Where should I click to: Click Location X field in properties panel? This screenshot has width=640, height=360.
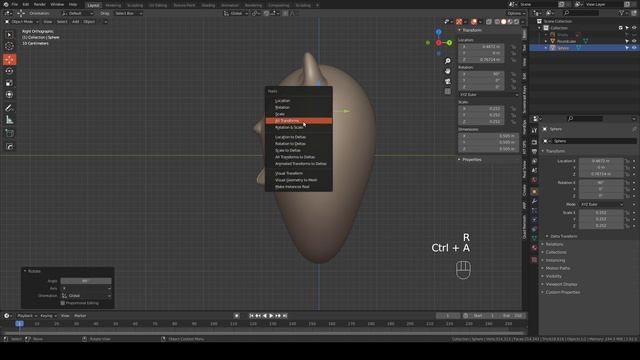[x=601, y=161]
